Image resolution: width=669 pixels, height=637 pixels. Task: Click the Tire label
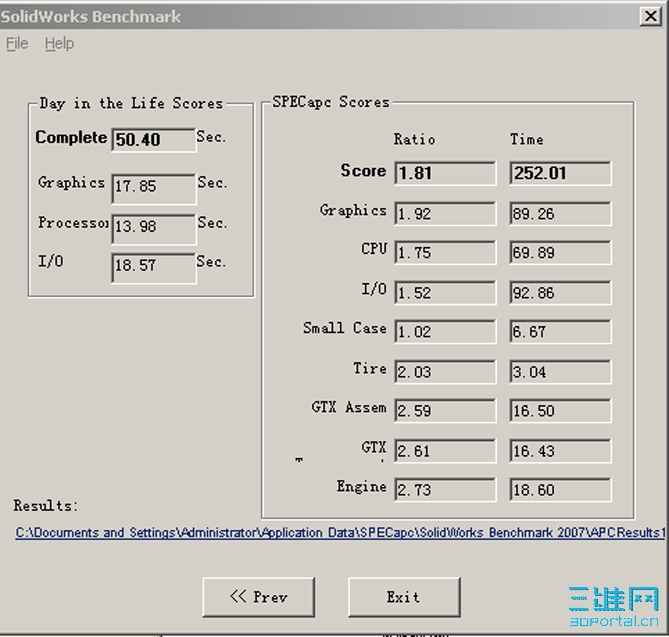tap(370, 368)
